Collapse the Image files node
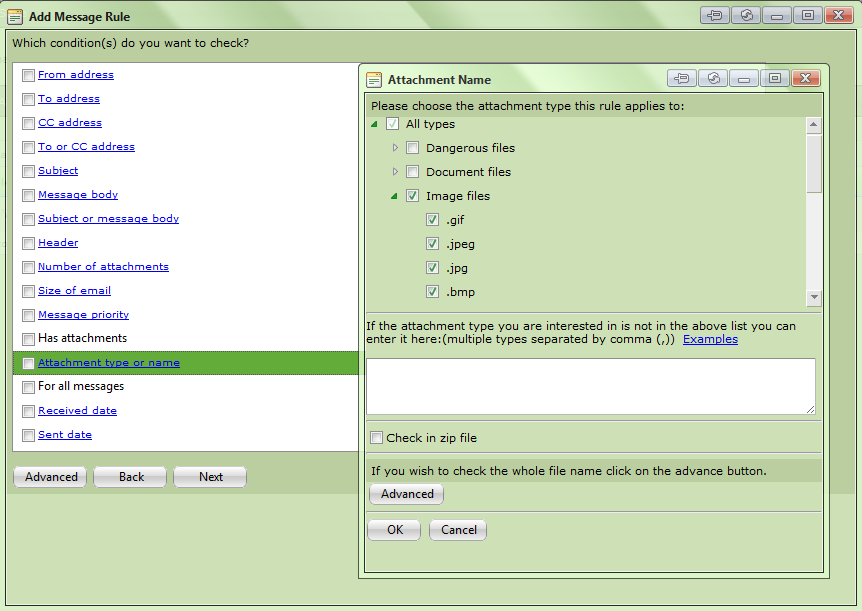The height and width of the screenshot is (611, 862). (x=394, y=196)
